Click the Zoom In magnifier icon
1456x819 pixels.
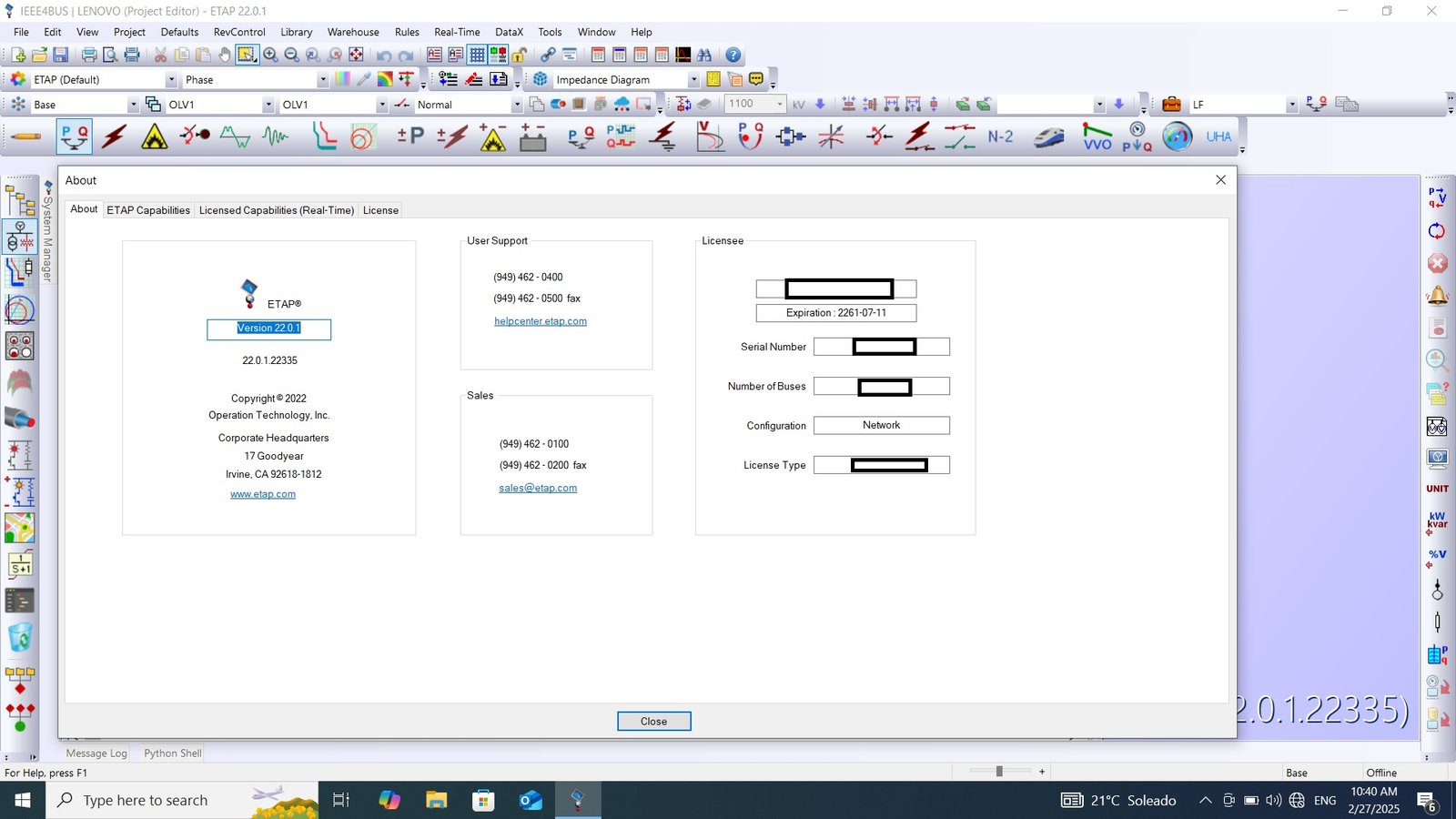click(x=270, y=56)
